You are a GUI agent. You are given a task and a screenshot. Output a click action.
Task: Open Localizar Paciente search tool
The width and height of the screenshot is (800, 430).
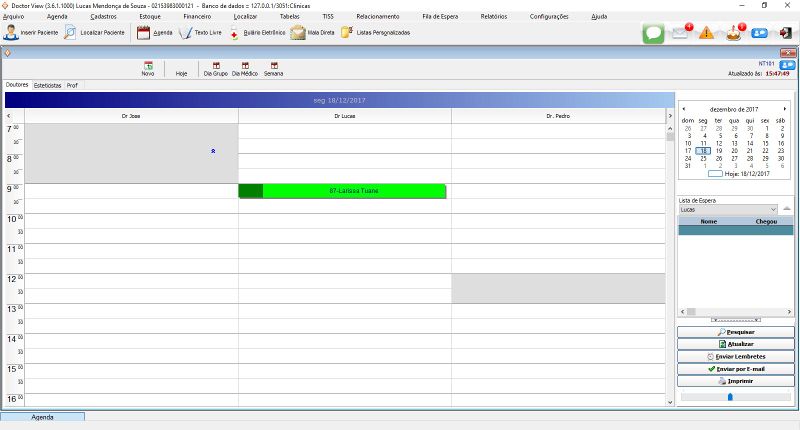tap(71, 33)
